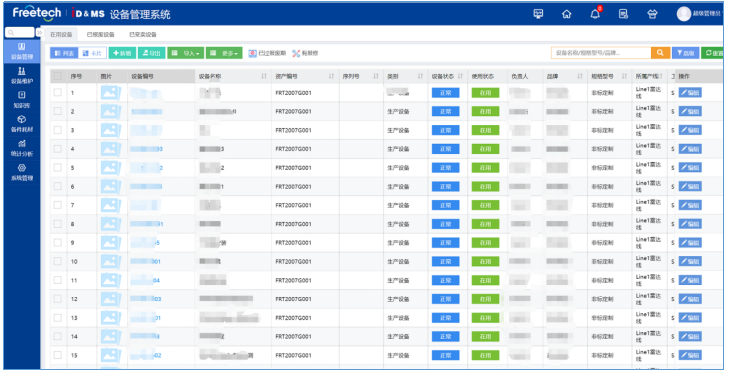Click the 在用 usage badge in row 13
The width and height of the screenshot is (732, 376).
coord(486,318)
